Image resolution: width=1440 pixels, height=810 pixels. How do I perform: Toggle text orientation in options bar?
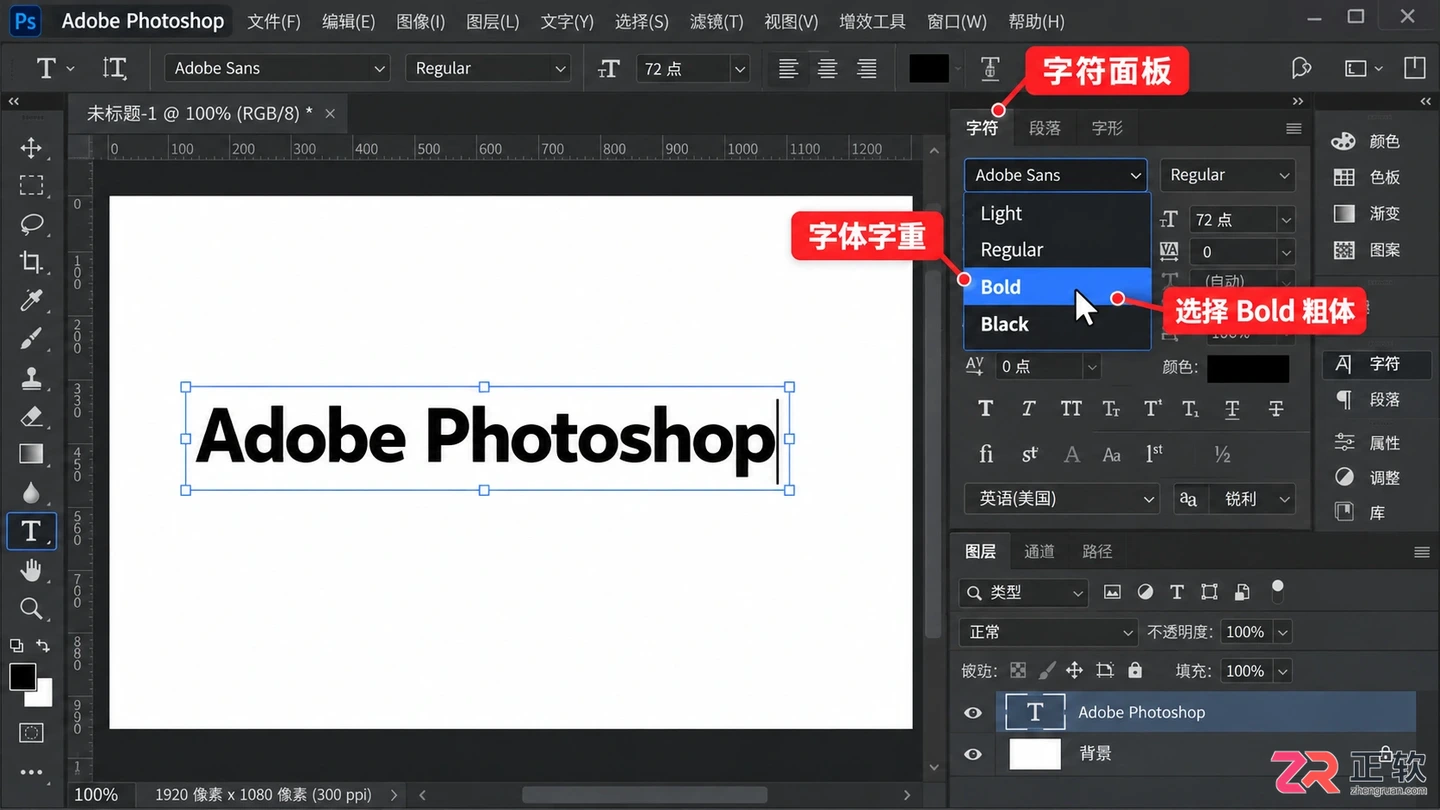115,68
